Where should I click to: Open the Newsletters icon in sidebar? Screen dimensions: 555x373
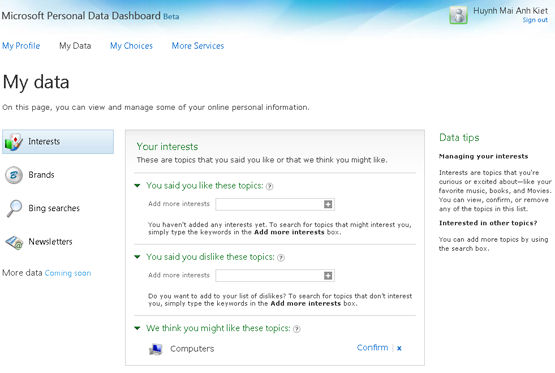tap(14, 242)
